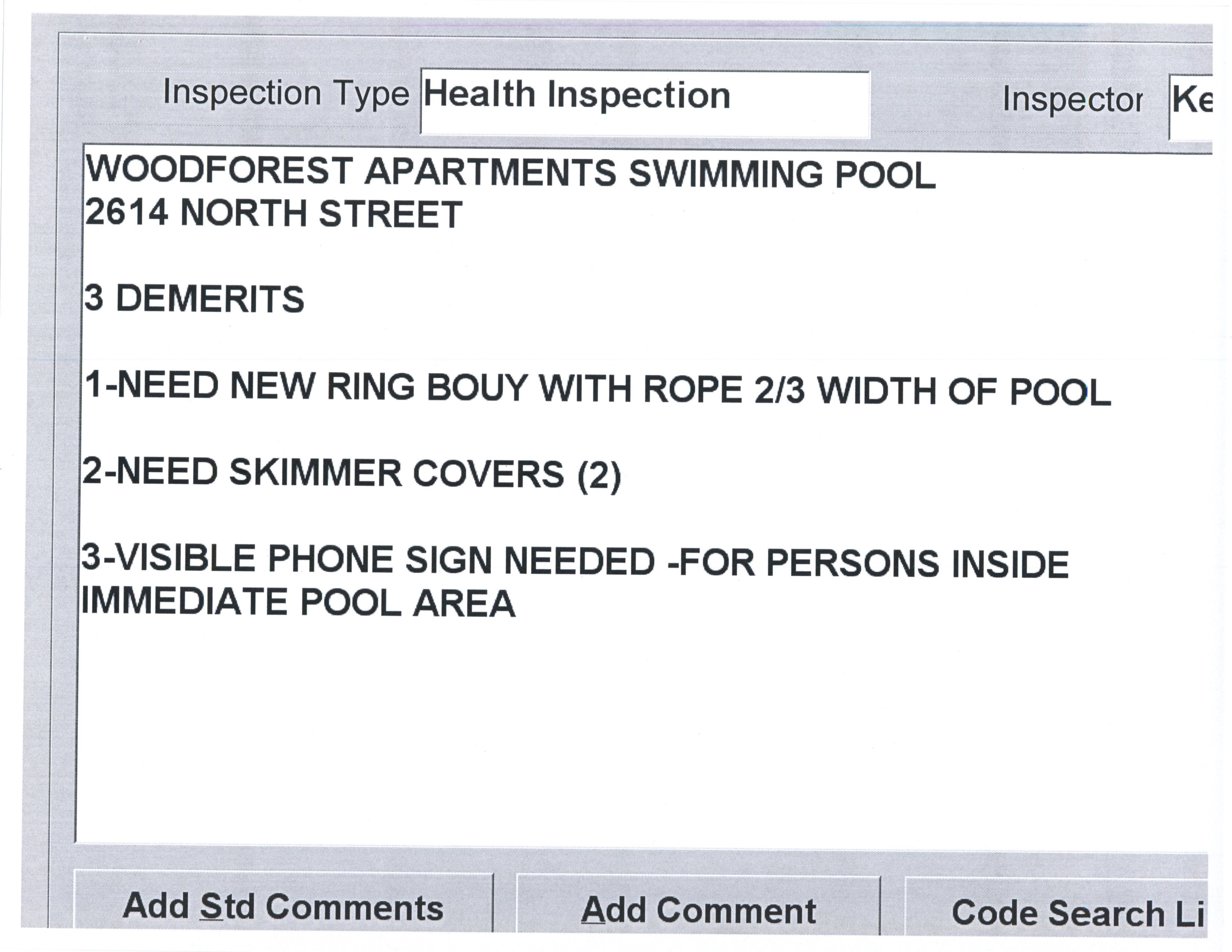Click the ring buoy comment line
The image size is (1232, 952).
tap(597, 389)
